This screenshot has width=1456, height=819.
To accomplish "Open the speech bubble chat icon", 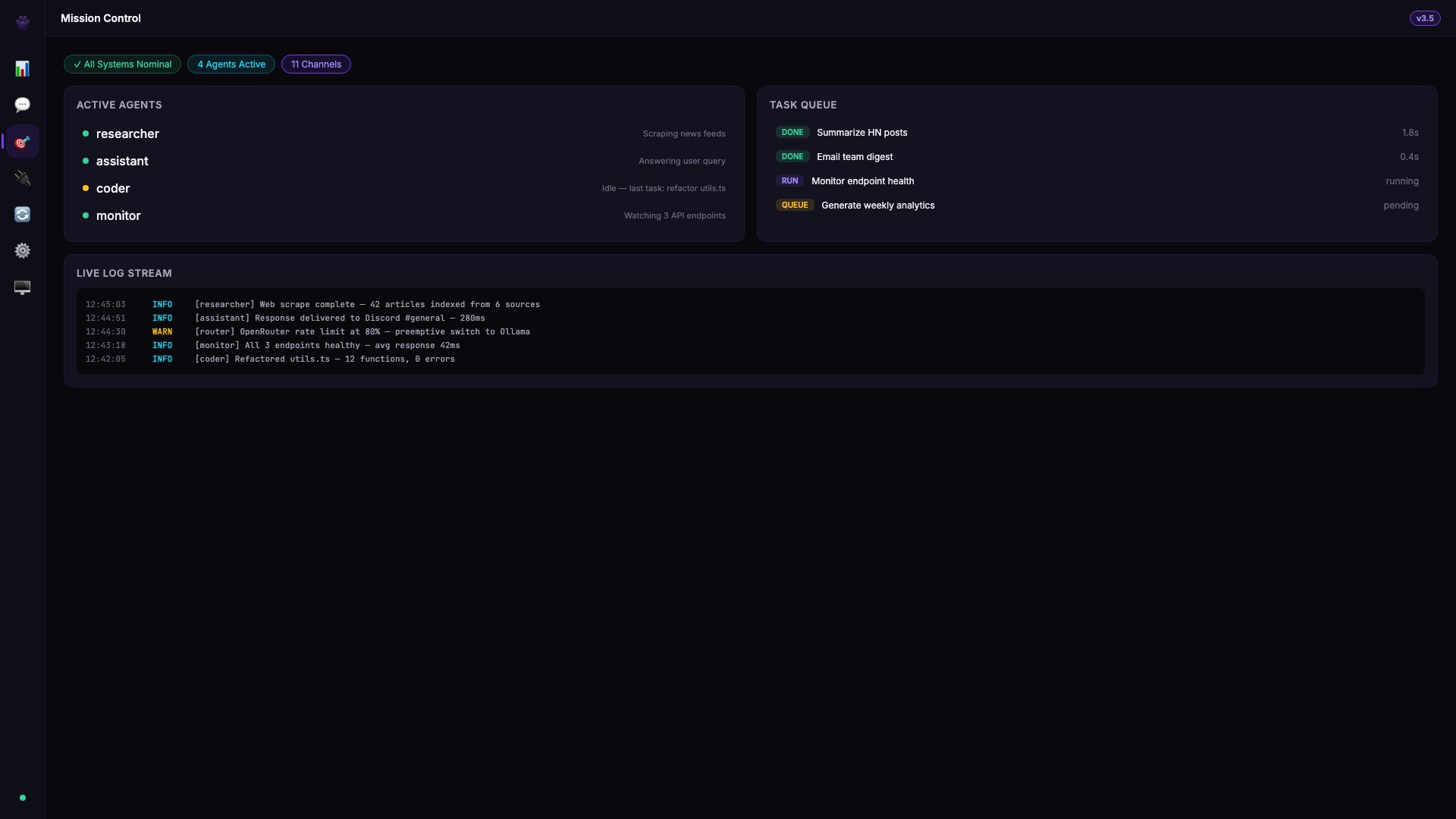I will click(23, 105).
